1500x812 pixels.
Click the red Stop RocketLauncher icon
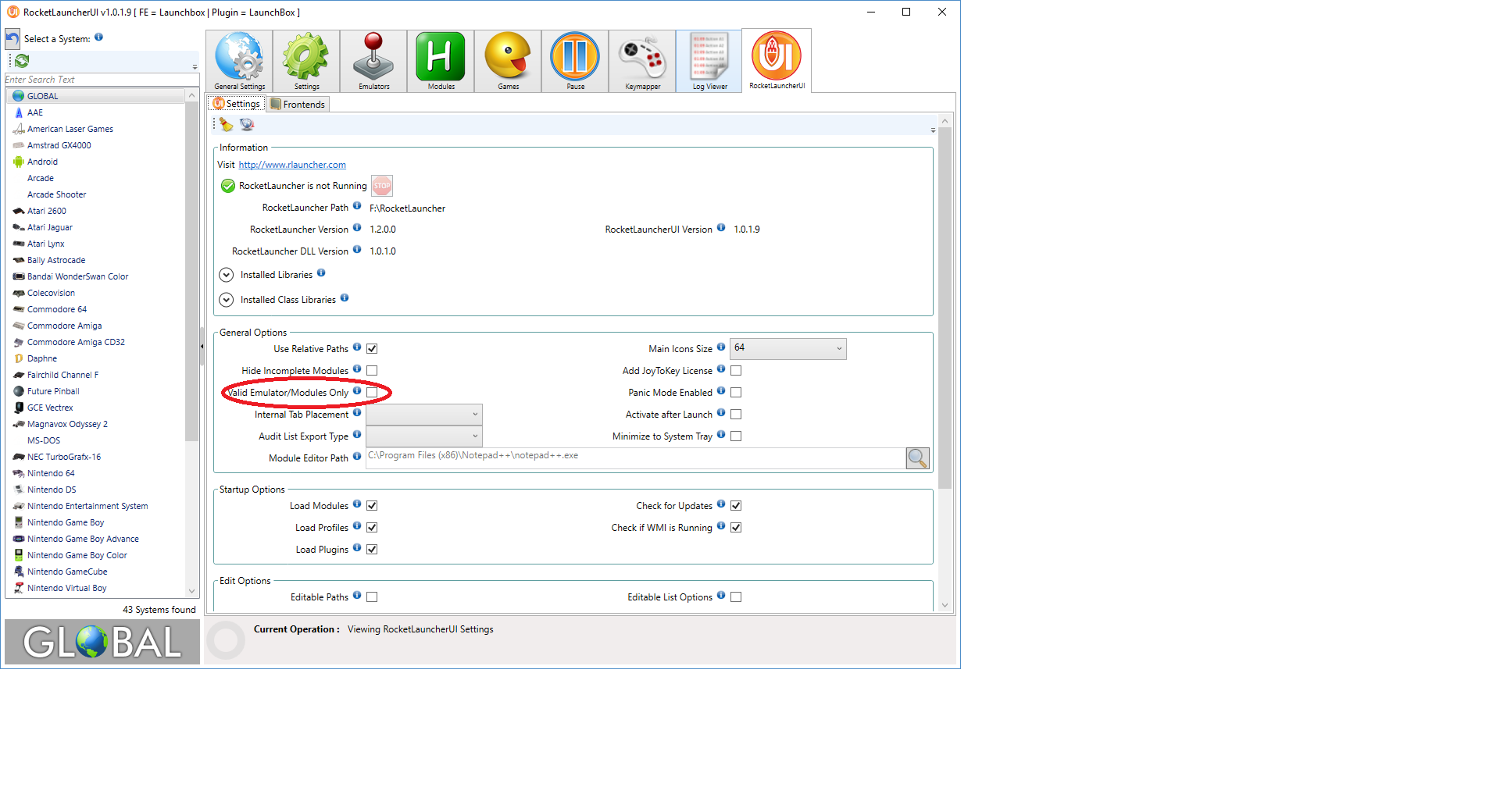[x=381, y=186]
